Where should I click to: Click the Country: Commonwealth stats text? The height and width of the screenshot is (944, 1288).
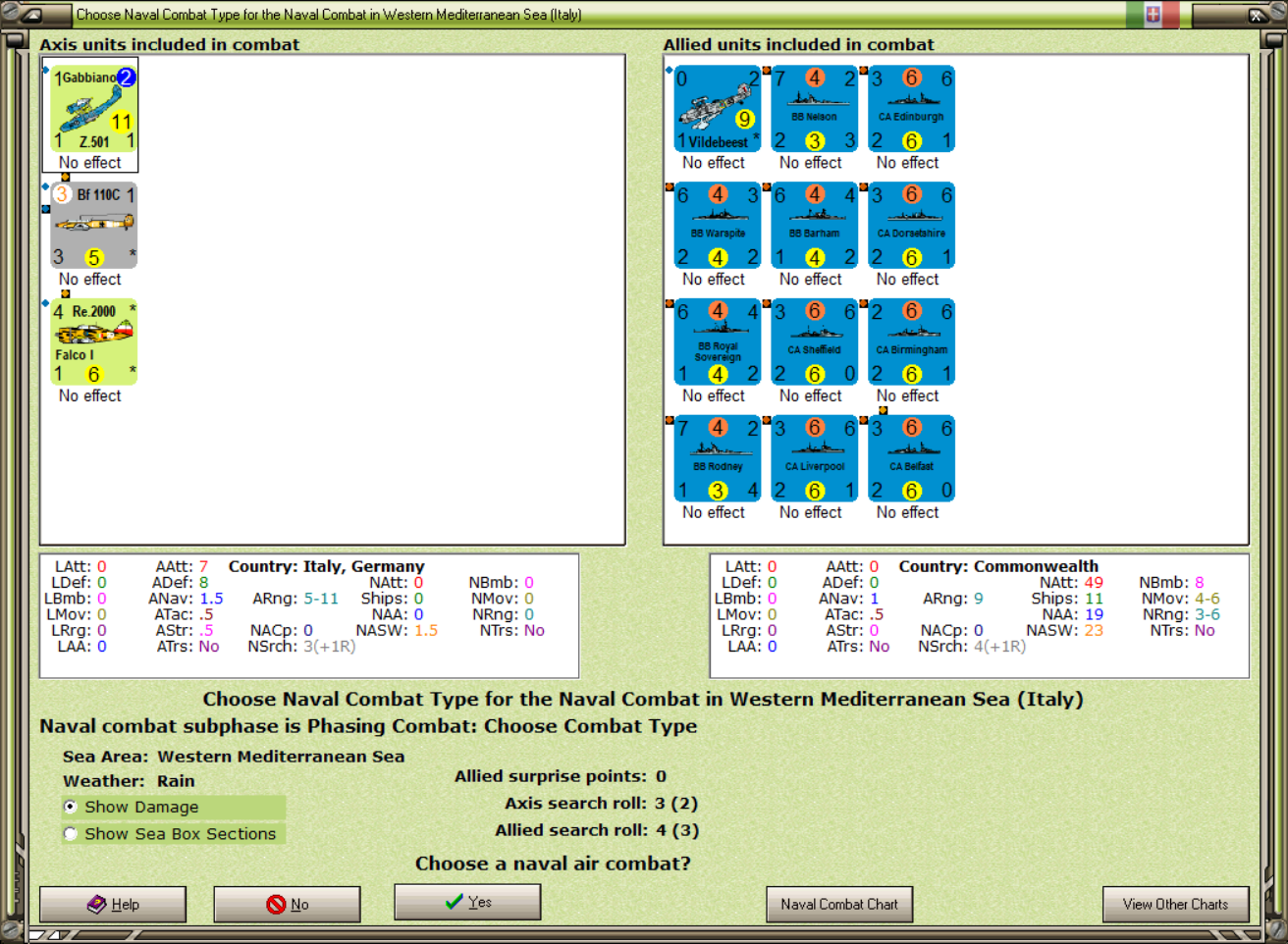click(x=998, y=566)
